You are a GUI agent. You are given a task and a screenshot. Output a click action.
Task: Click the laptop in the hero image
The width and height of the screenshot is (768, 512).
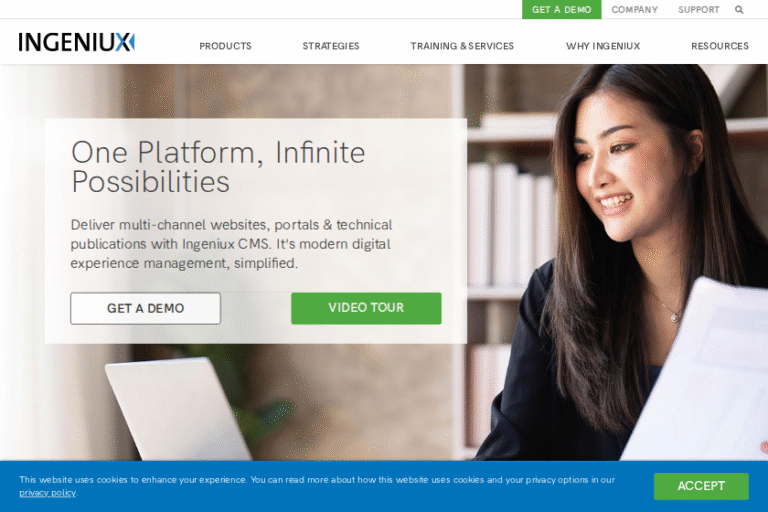[x=176, y=409]
